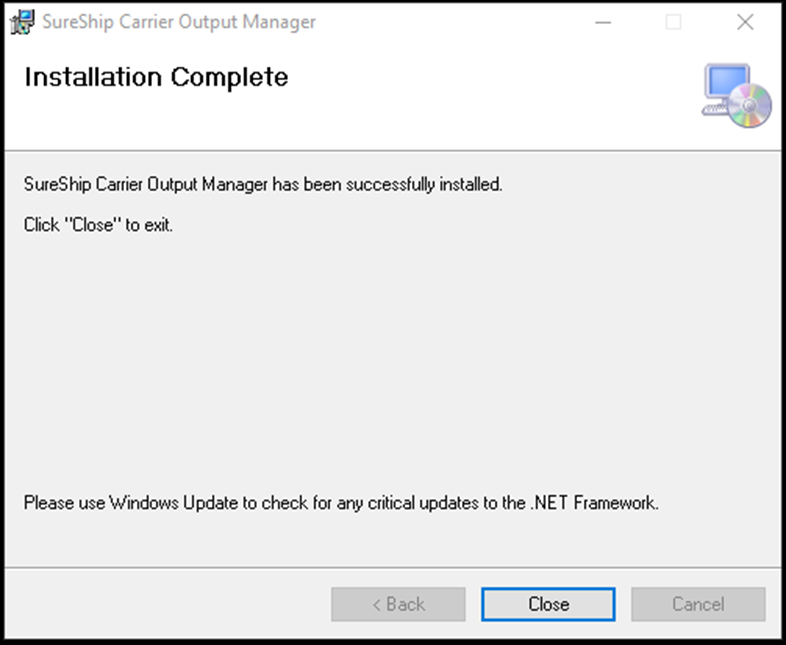786x645 pixels.
Task: Click the installer icon in the title bar
Action: [x=21, y=22]
